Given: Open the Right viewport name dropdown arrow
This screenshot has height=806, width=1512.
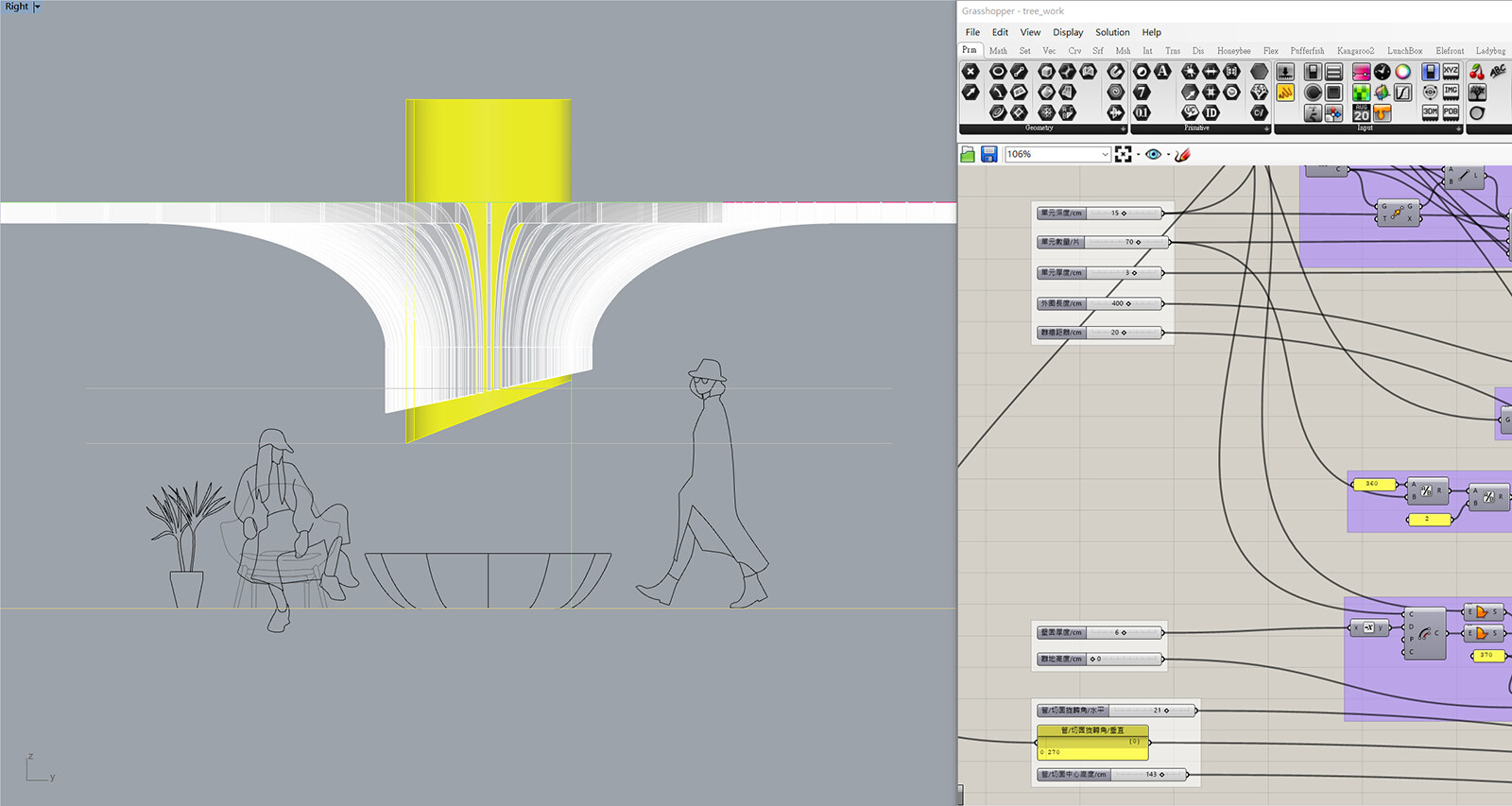Looking at the screenshot, I should tap(37, 7).
